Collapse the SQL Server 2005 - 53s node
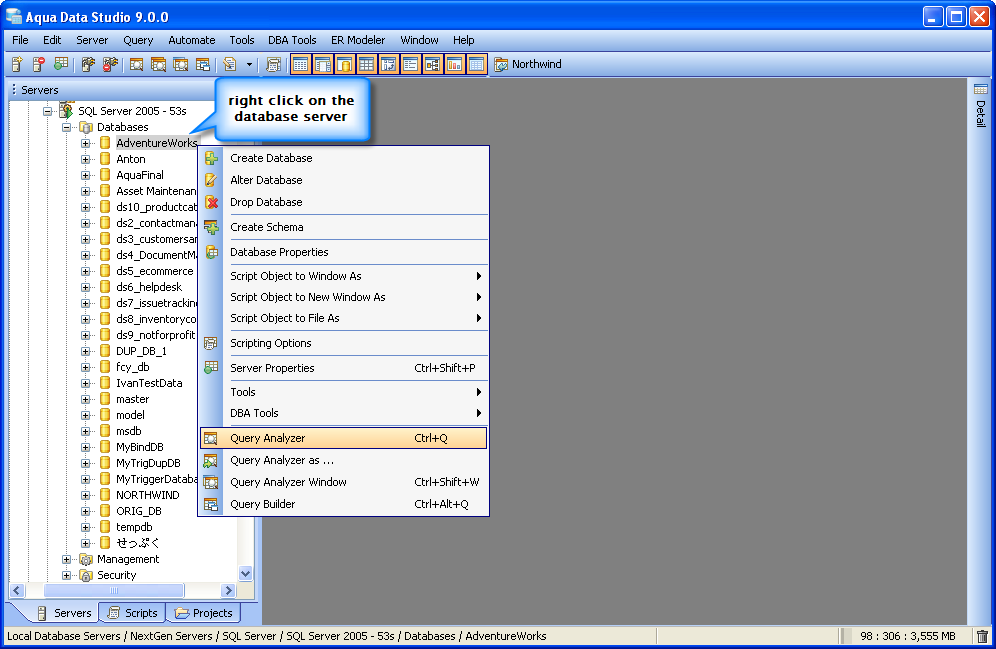Screen dimensions: 996x649 [x=47, y=111]
